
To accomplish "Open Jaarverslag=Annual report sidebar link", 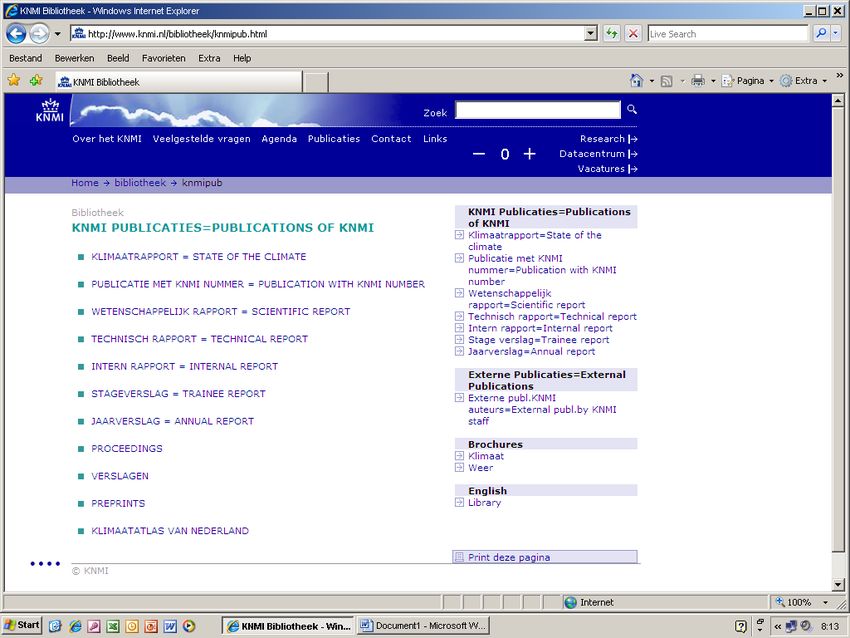I will [532, 351].
